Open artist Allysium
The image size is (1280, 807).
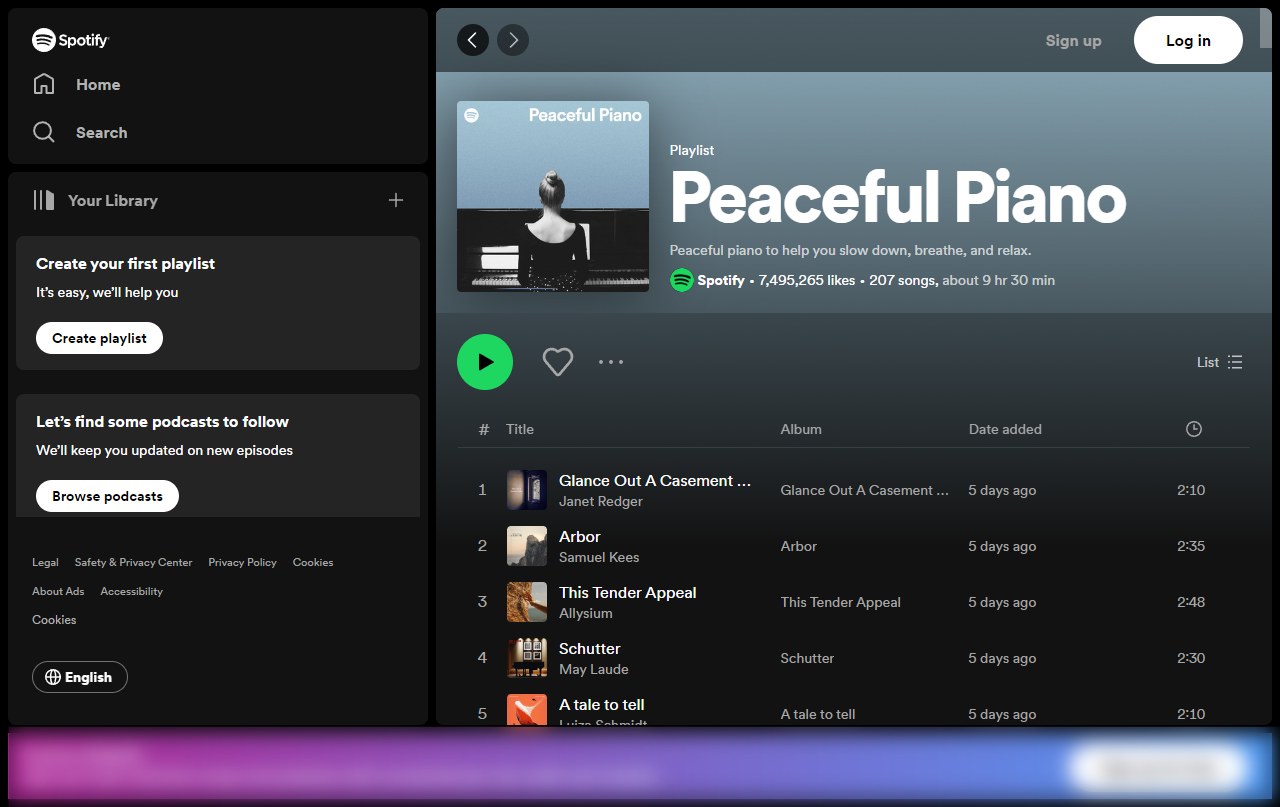tap(586, 614)
